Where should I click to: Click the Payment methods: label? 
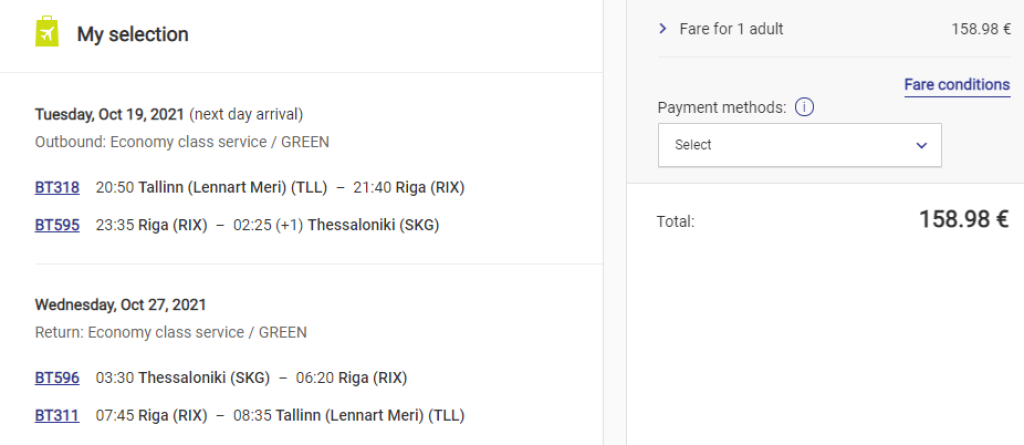point(722,107)
